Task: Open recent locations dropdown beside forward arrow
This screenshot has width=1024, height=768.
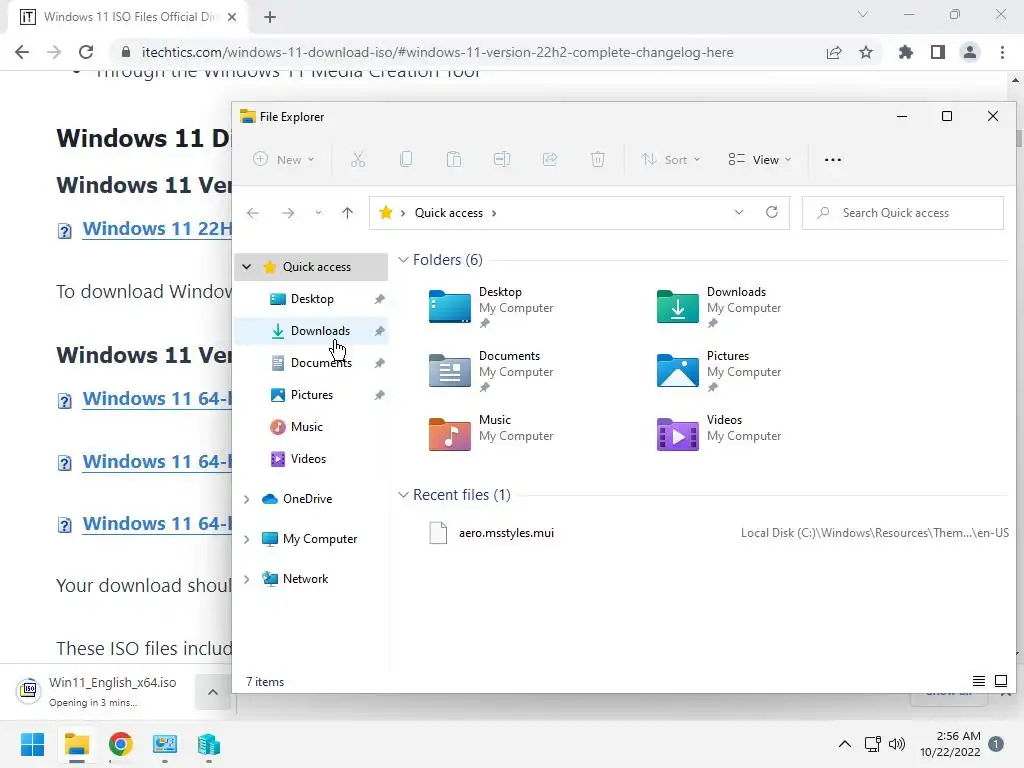Action: (x=318, y=213)
